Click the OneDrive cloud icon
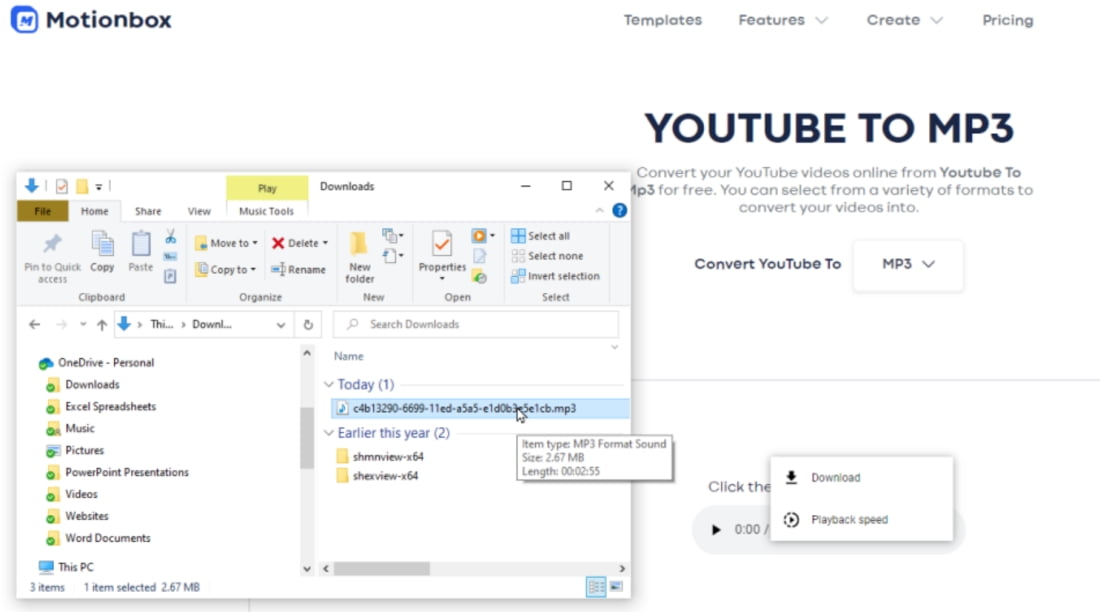 [46, 363]
